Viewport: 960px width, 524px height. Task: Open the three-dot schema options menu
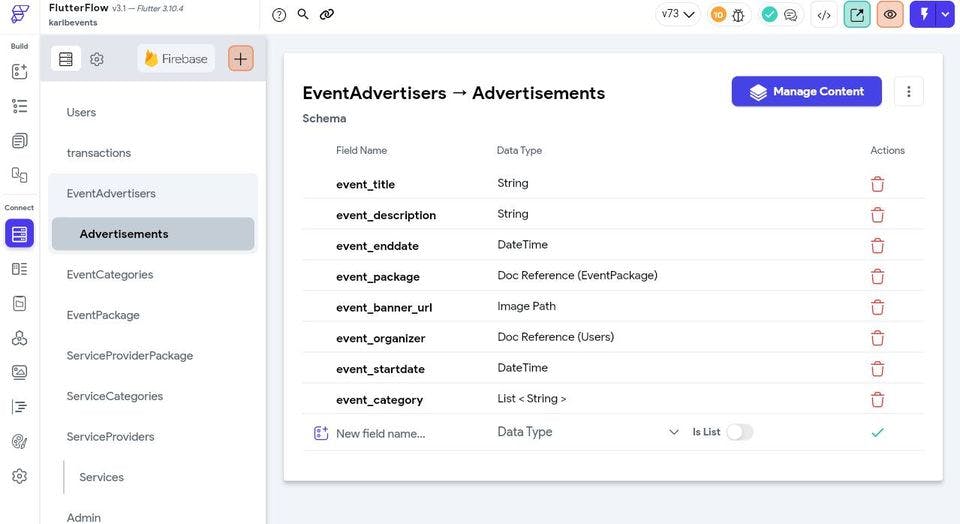tap(909, 91)
